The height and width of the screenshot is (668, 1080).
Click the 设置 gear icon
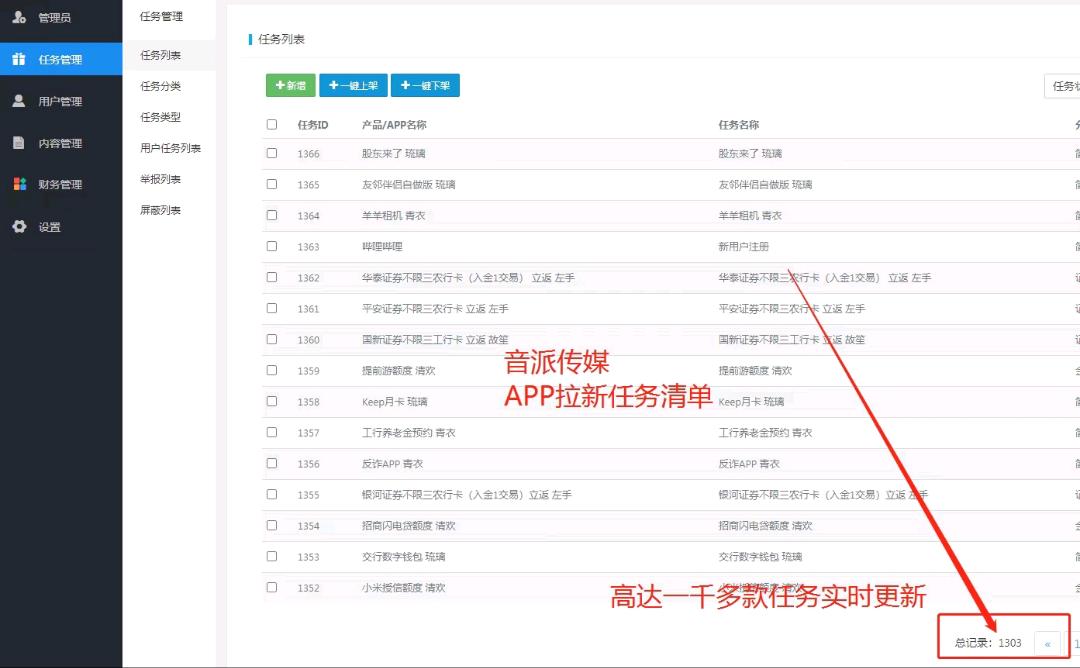pyautogui.click(x=19, y=227)
